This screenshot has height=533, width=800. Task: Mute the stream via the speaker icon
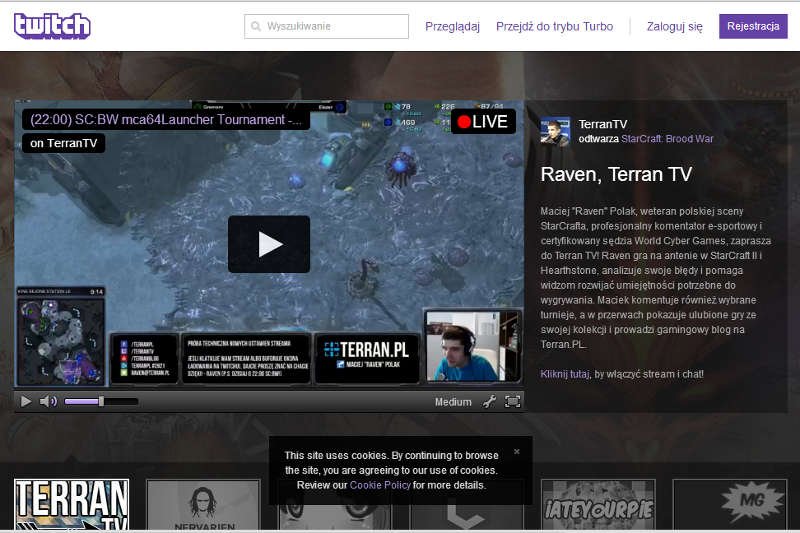click(x=48, y=401)
